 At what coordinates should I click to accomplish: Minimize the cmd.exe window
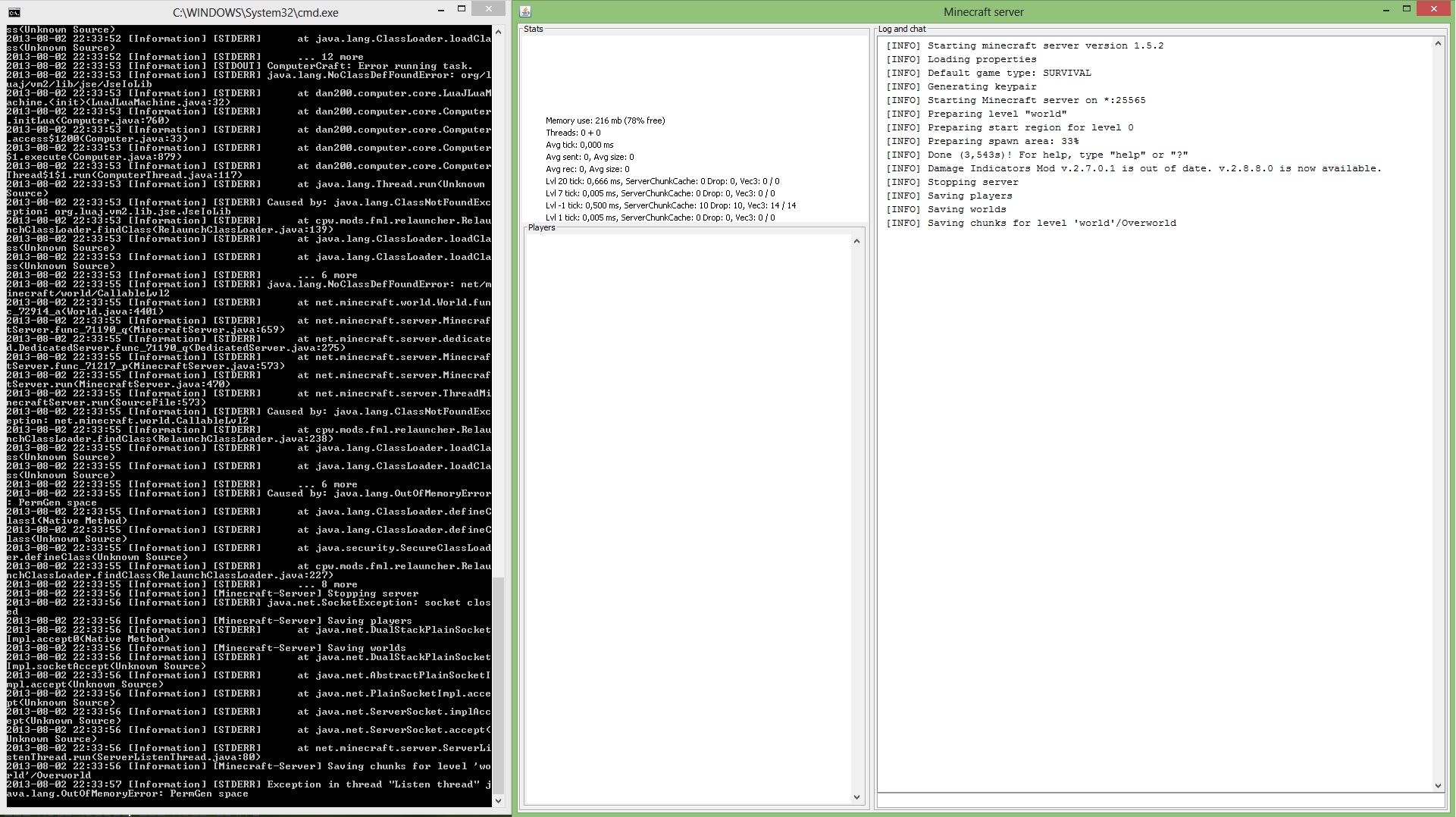(440, 10)
